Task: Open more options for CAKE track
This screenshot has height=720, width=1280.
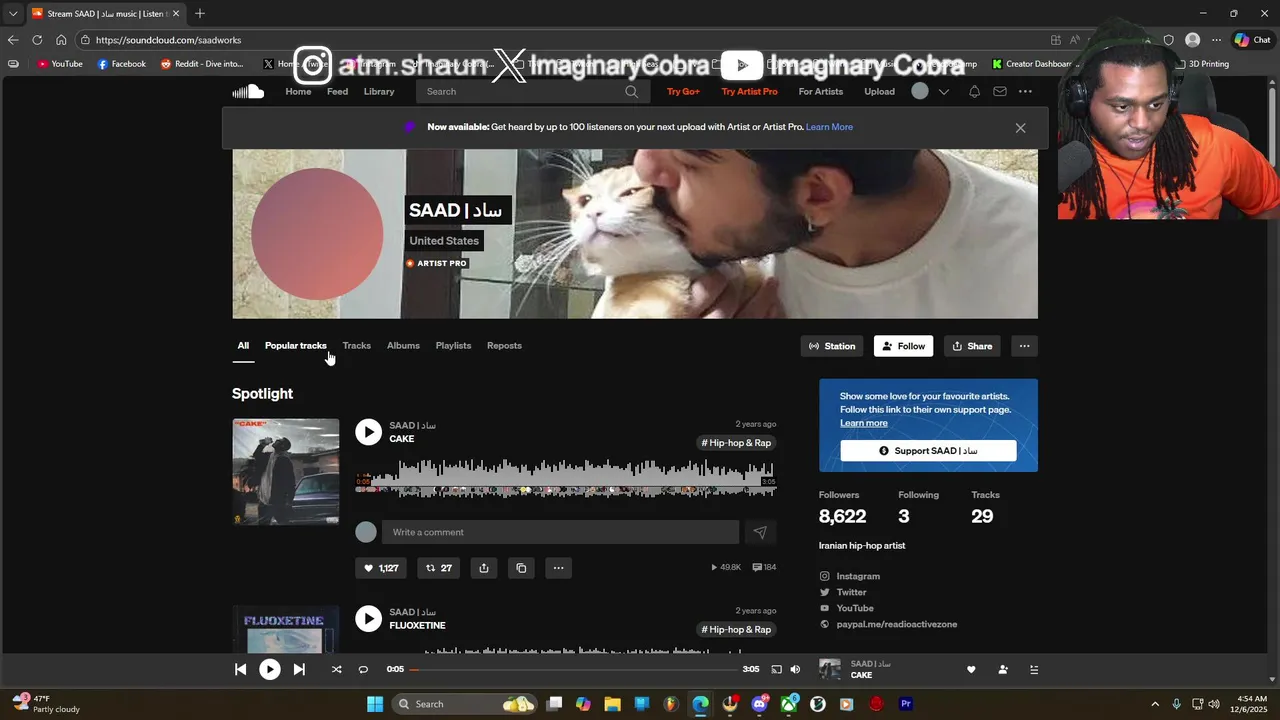Action: pos(559,568)
